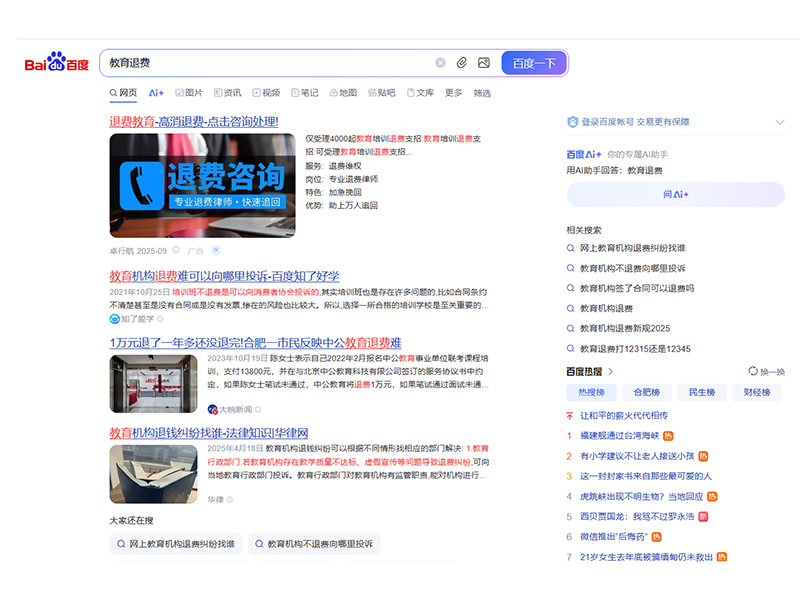Clear the search box text with X icon
The width and height of the screenshot is (800, 600).
tap(440, 63)
